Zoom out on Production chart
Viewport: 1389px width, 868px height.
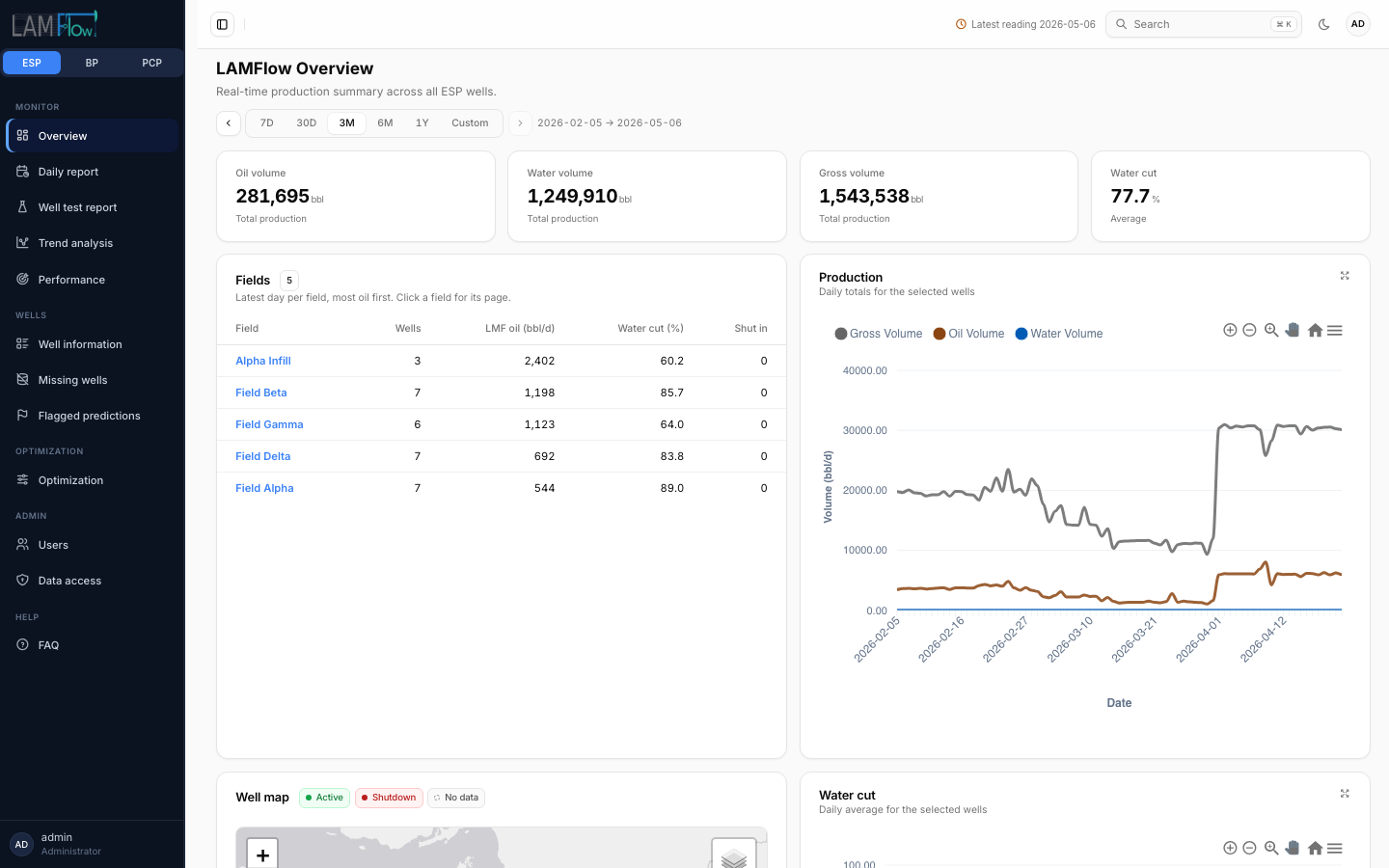[1249, 330]
